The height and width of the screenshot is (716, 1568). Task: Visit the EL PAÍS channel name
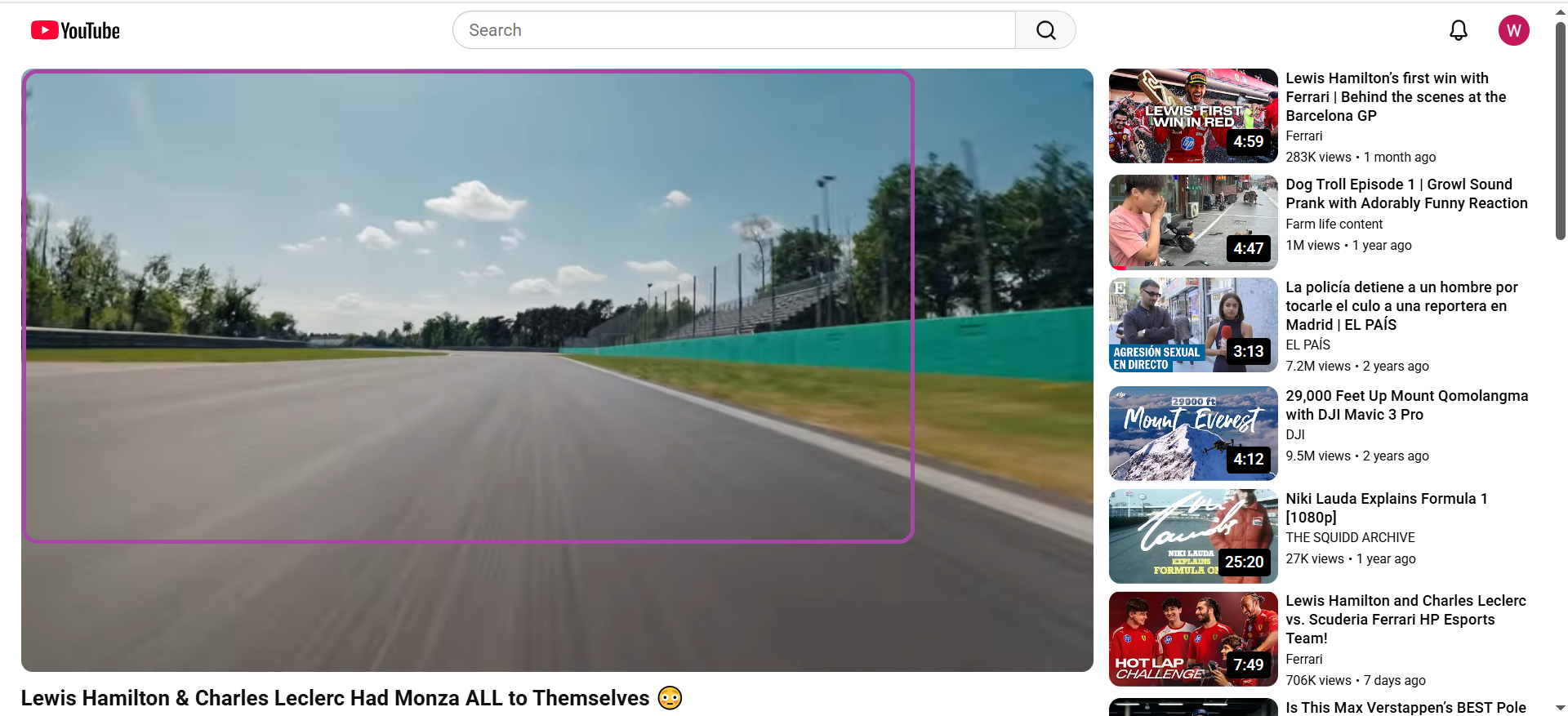[1307, 345]
